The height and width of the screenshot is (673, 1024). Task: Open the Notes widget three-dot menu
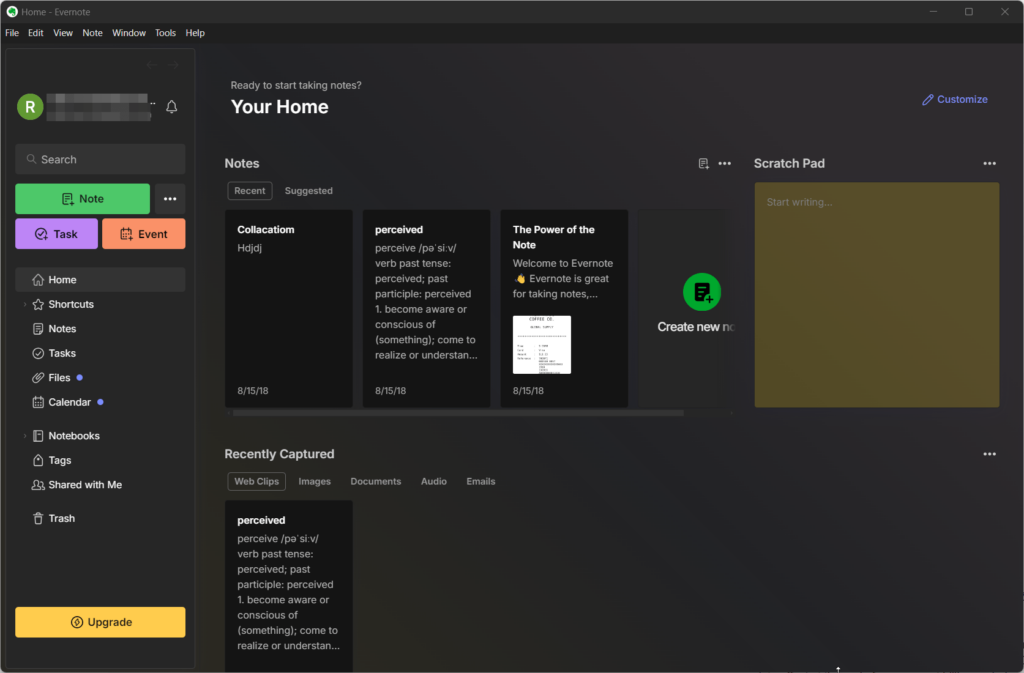click(725, 164)
